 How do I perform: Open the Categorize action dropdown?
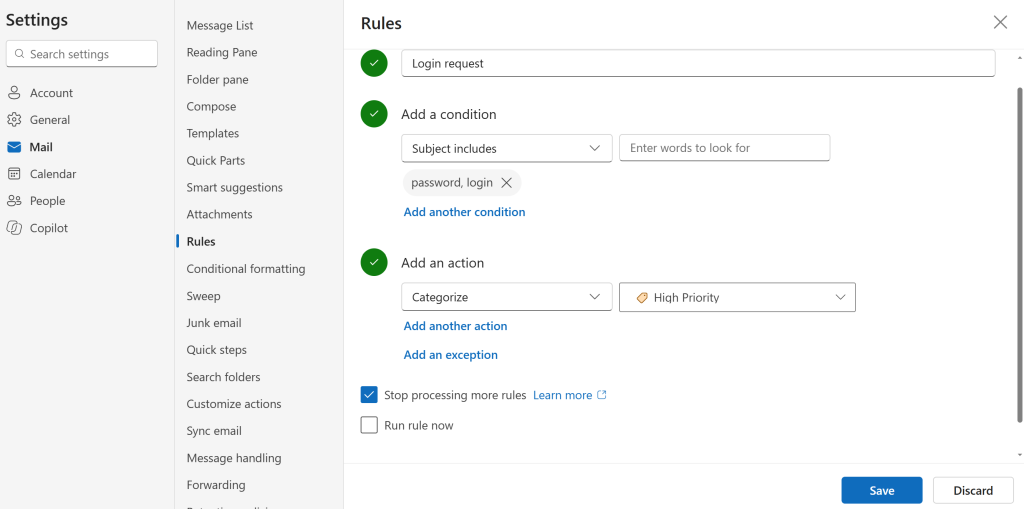(x=507, y=297)
